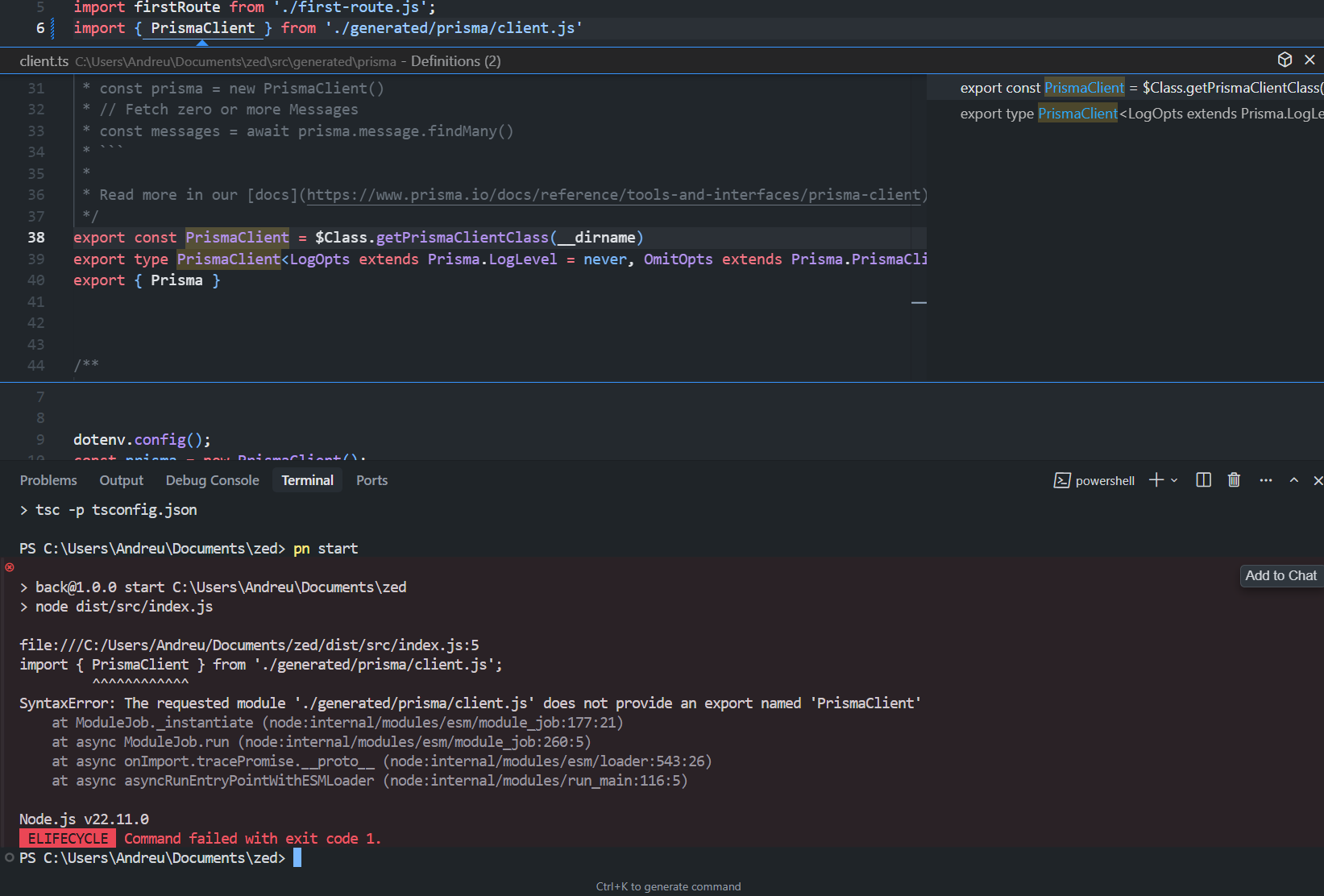This screenshot has height=896, width=1324.
Task: Click the 'pn start' command in the terminal
Action: (x=326, y=549)
